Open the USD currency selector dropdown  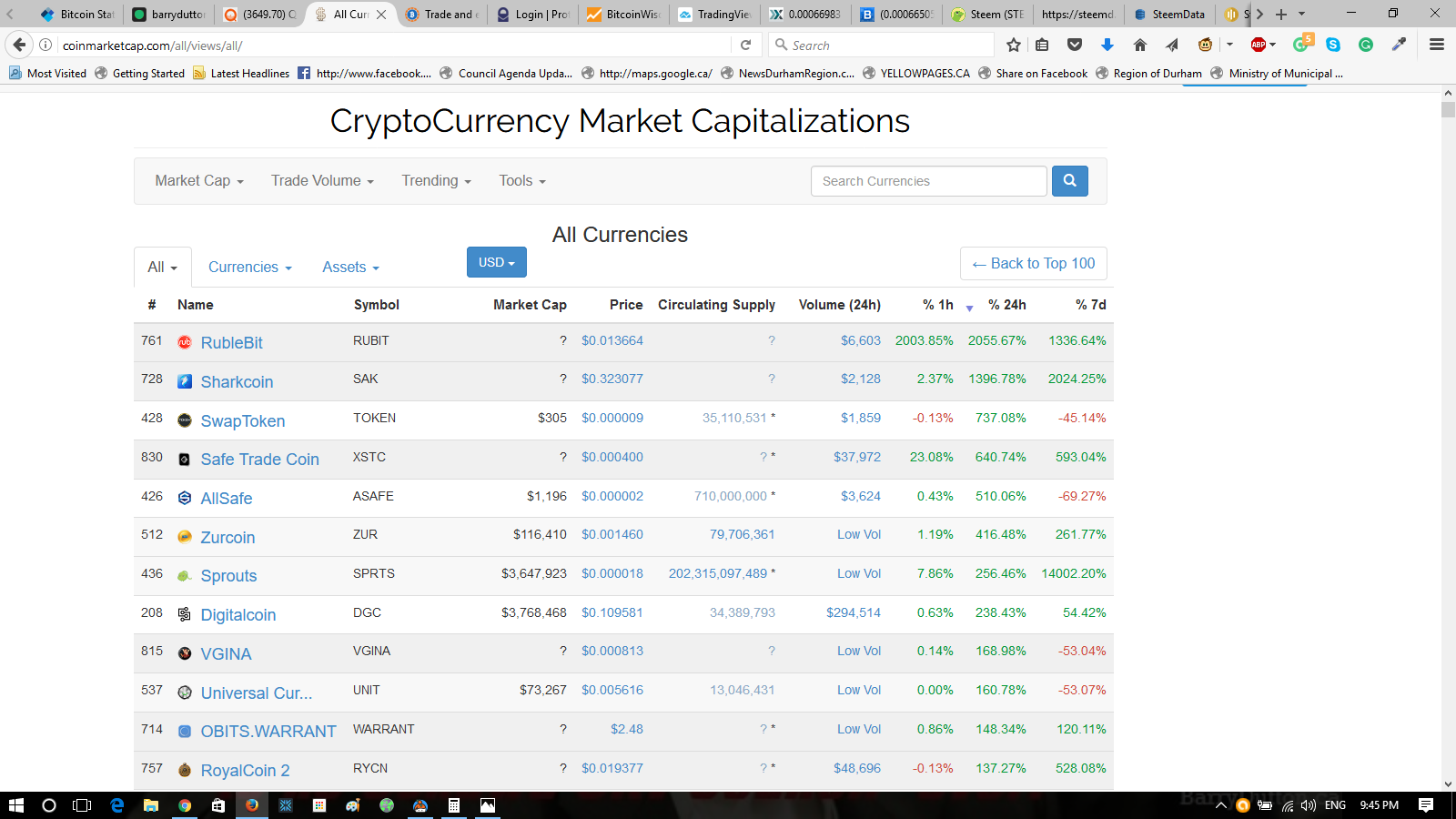click(x=497, y=262)
